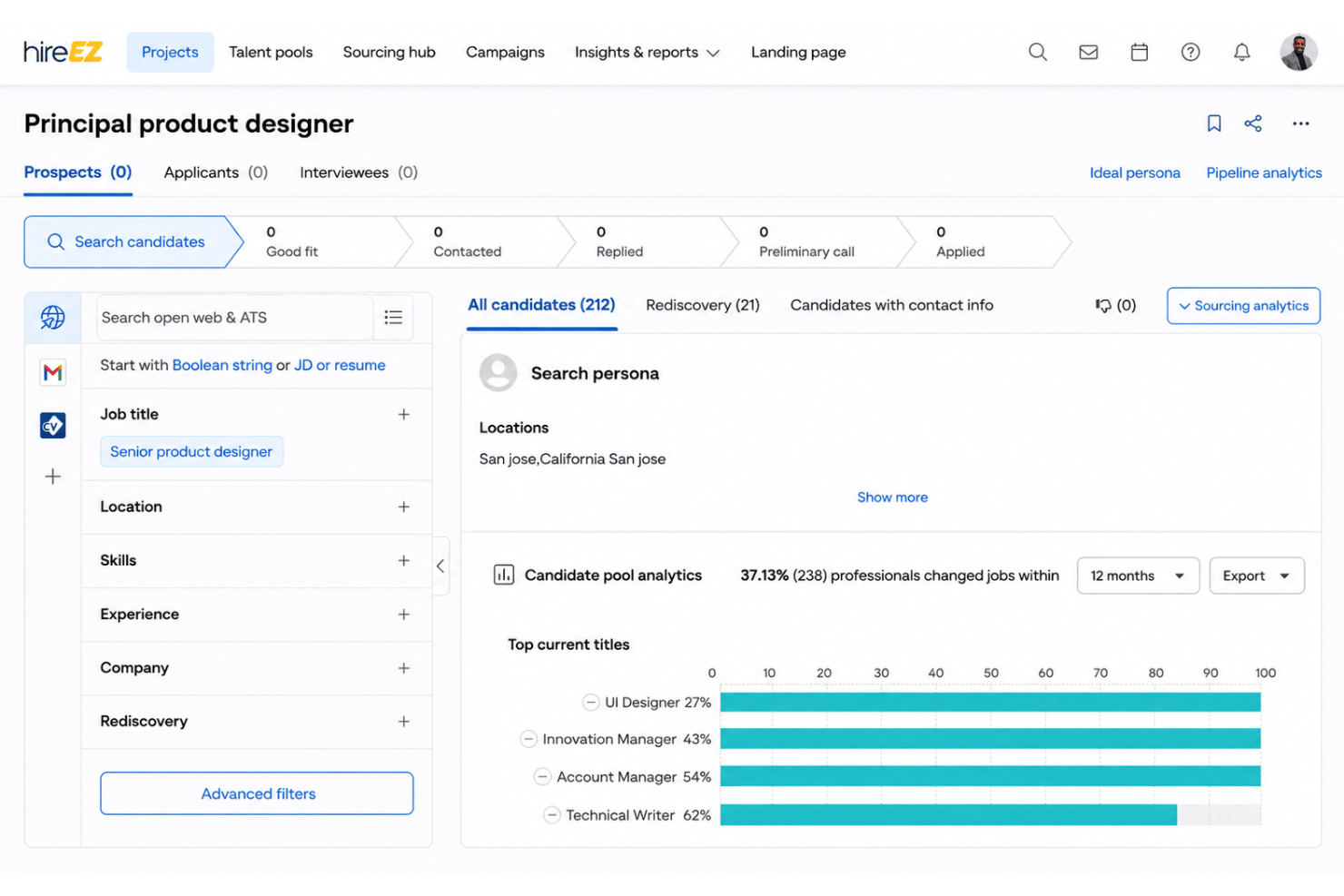This screenshot has height=896, width=1344.
Task: Select Rediscovery (21) tab
Action: (703, 305)
